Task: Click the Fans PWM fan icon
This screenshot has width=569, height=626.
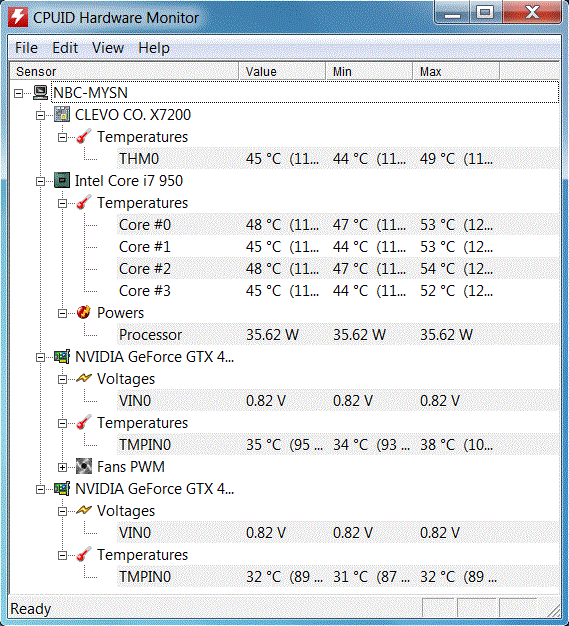Action: (84, 466)
